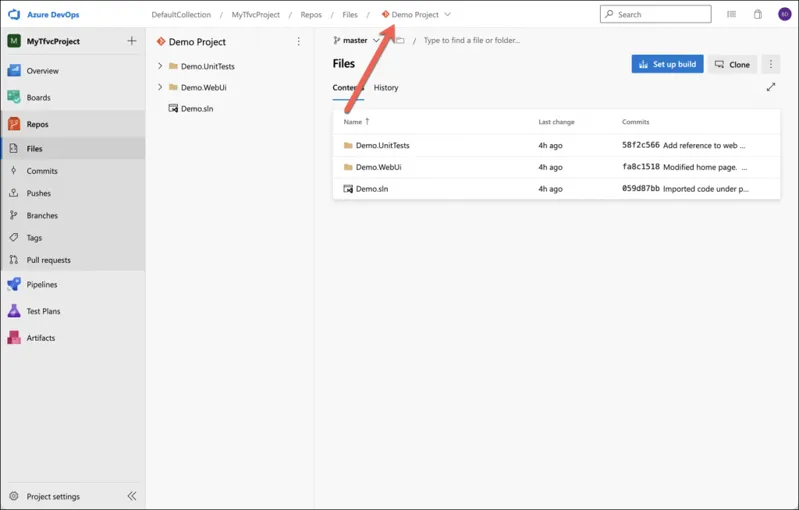Image resolution: width=799 pixels, height=510 pixels.
Task: Click DefaultCollection breadcrumb
Action: pyautogui.click(x=181, y=14)
